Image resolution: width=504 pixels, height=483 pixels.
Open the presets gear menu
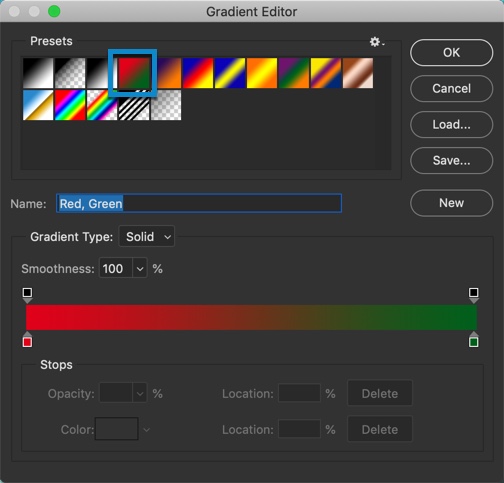tap(377, 42)
